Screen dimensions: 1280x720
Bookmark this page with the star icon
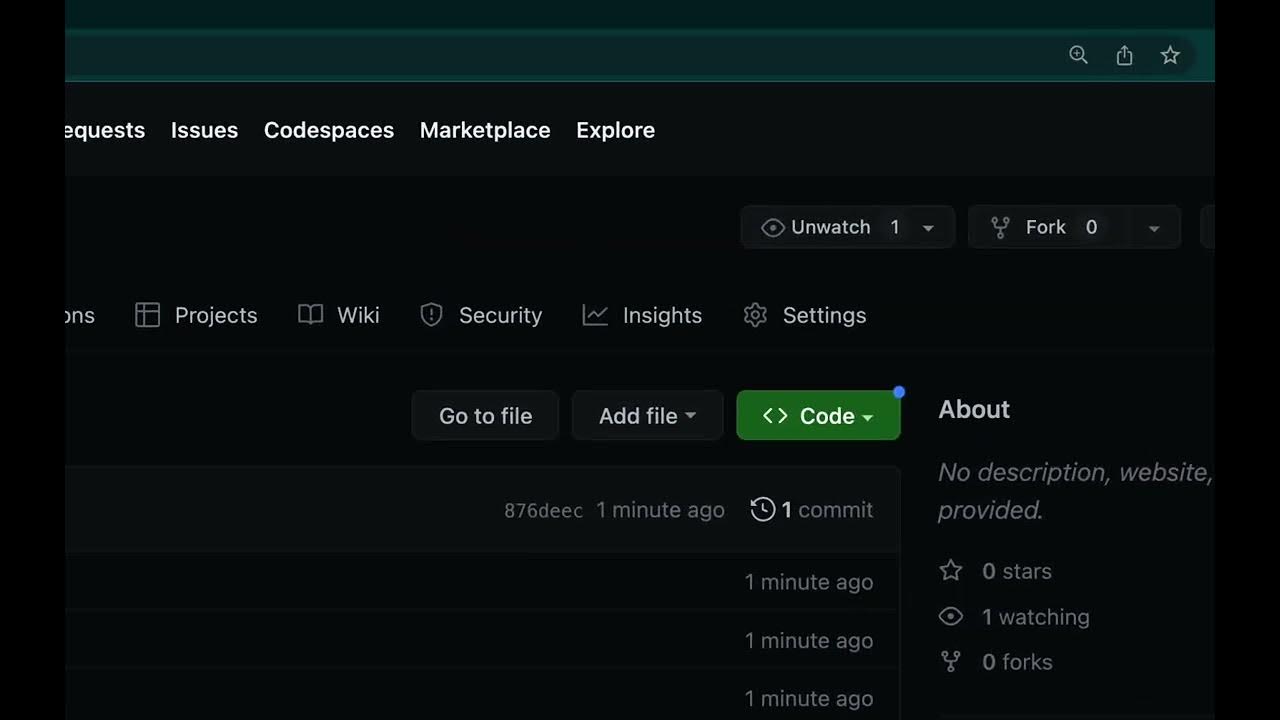click(x=1170, y=55)
